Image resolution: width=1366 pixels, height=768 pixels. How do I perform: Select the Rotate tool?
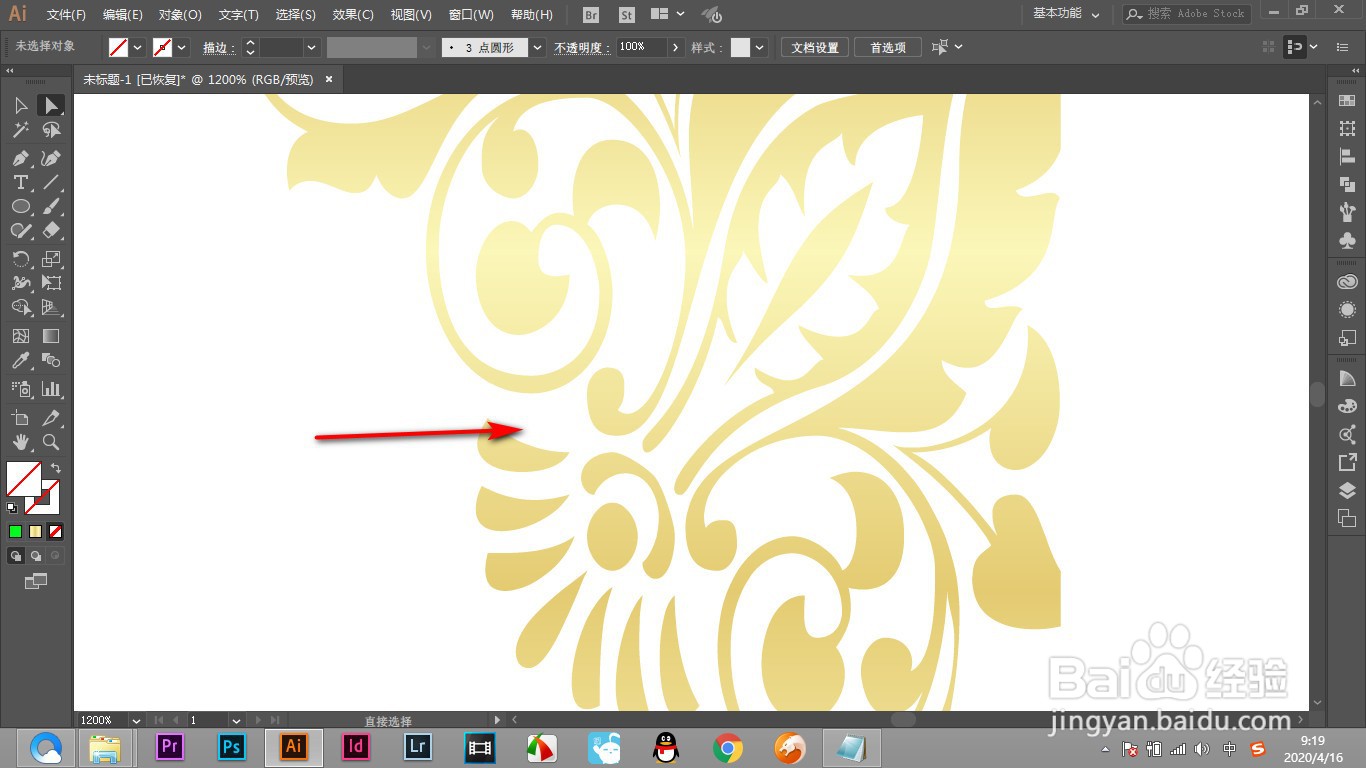click(21, 259)
